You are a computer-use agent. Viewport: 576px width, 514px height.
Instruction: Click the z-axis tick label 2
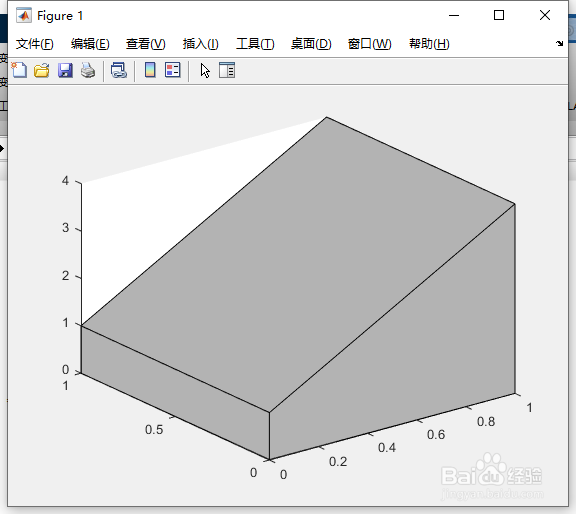coord(65,276)
